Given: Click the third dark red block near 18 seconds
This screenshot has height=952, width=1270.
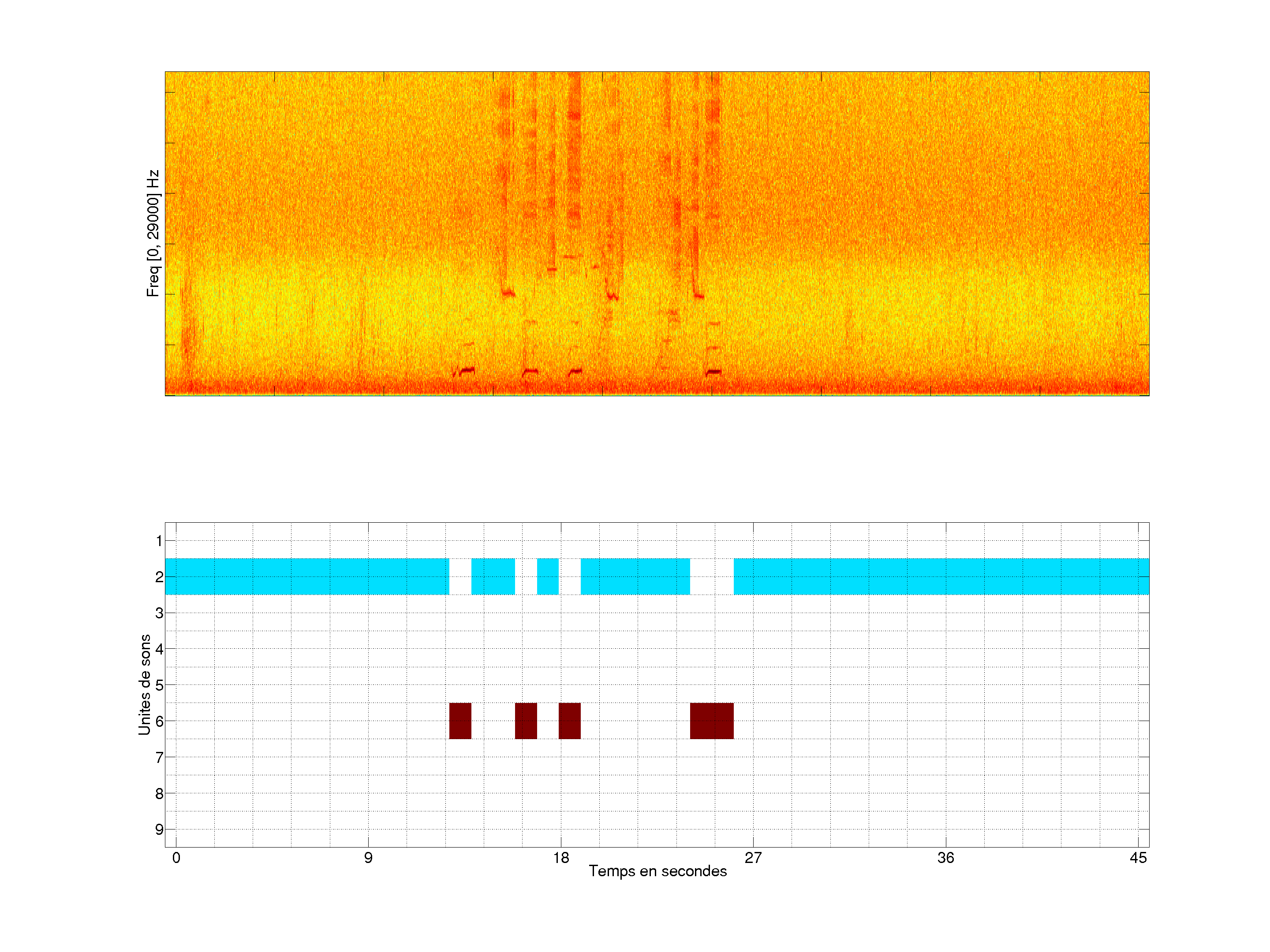Looking at the screenshot, I should 569,720.
